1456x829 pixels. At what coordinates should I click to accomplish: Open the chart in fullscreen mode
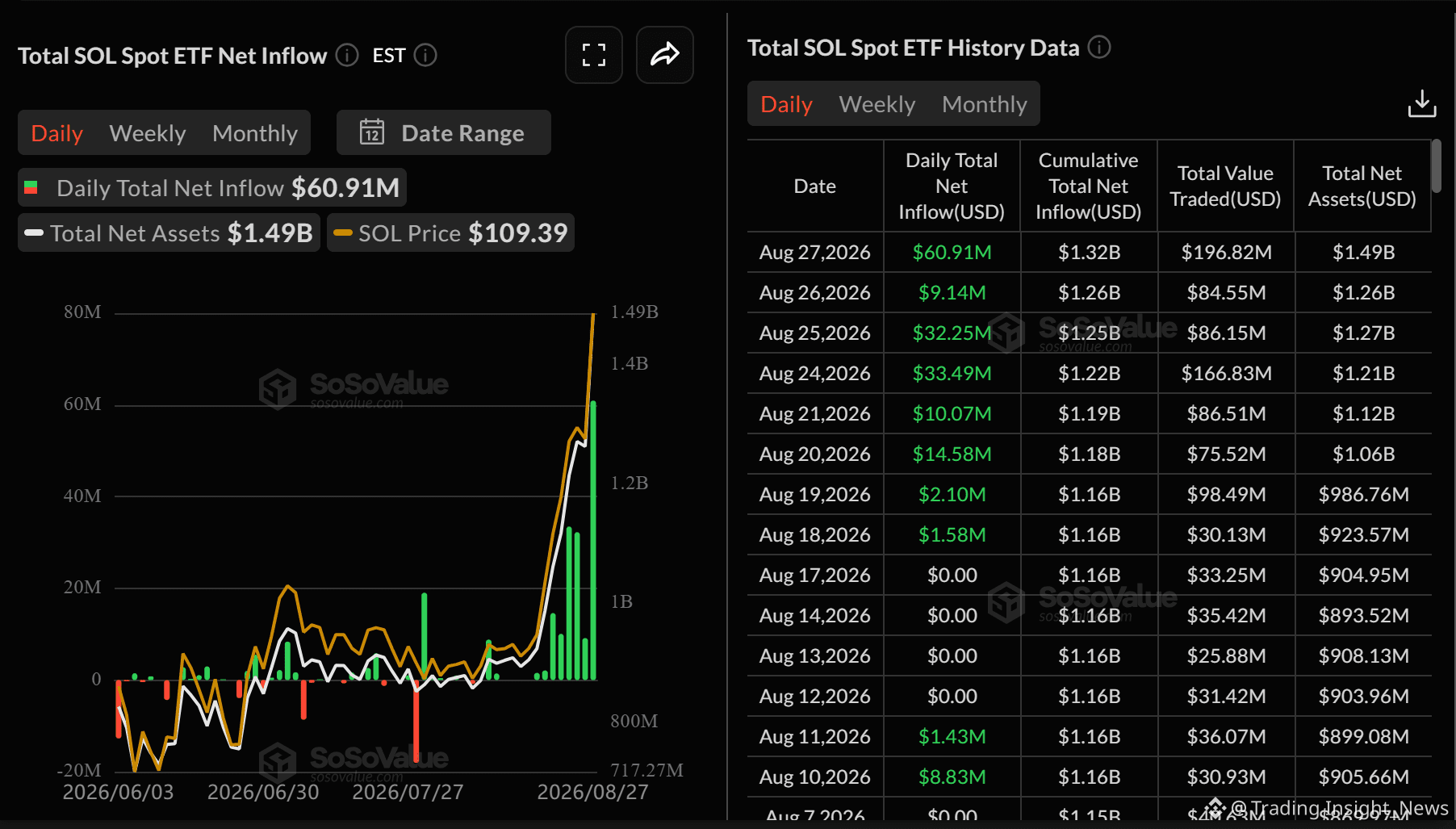594,55
